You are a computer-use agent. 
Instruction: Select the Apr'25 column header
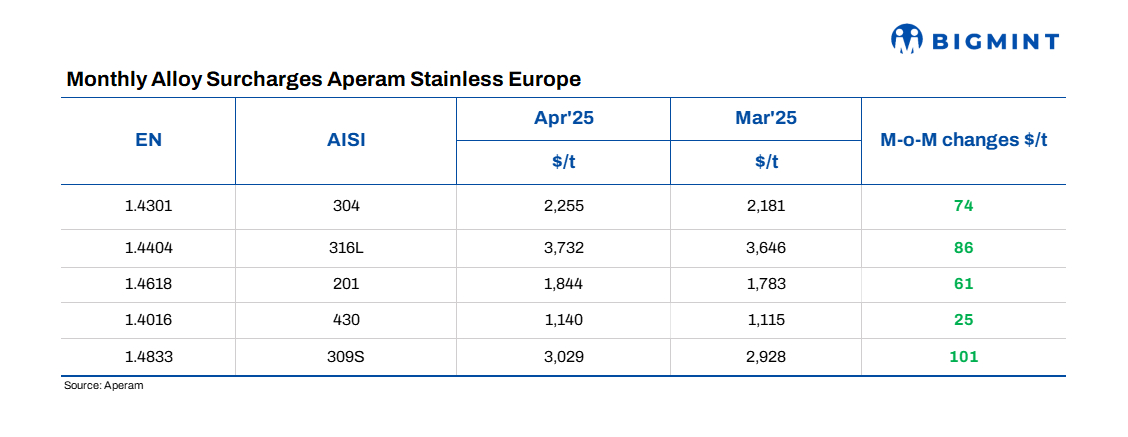[564, 119]
